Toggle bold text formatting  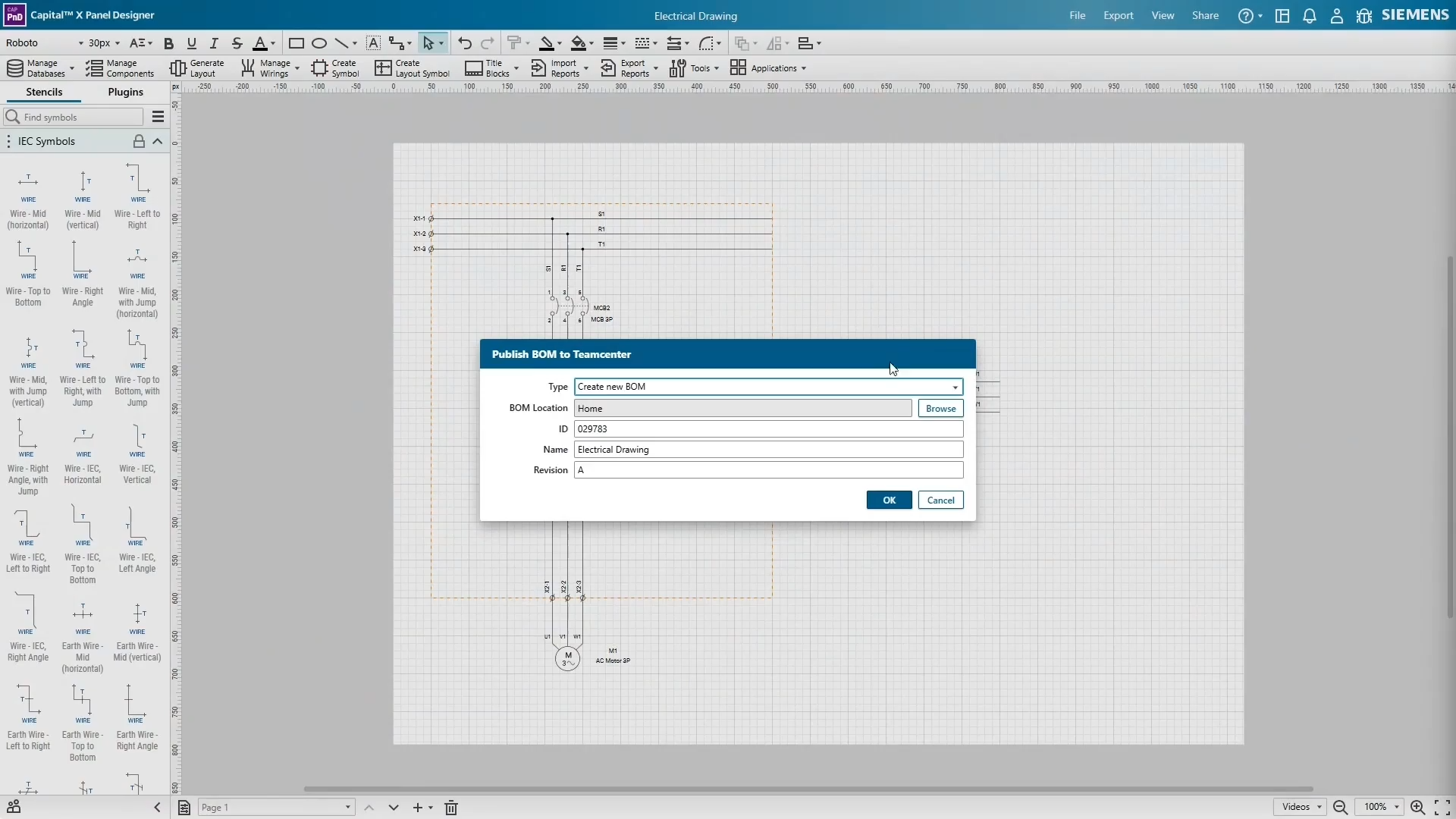168,43
